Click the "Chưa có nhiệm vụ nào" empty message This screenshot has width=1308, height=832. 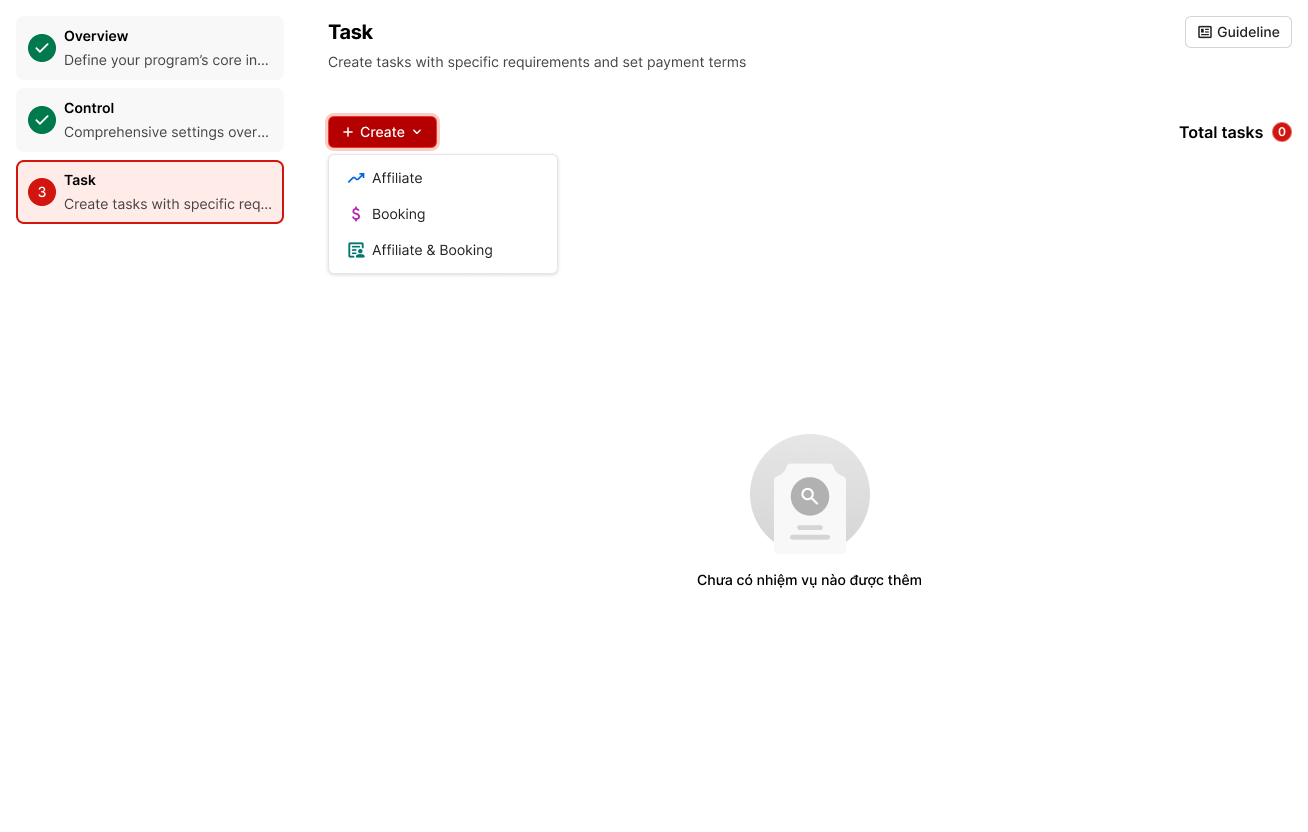coord(809,580)
